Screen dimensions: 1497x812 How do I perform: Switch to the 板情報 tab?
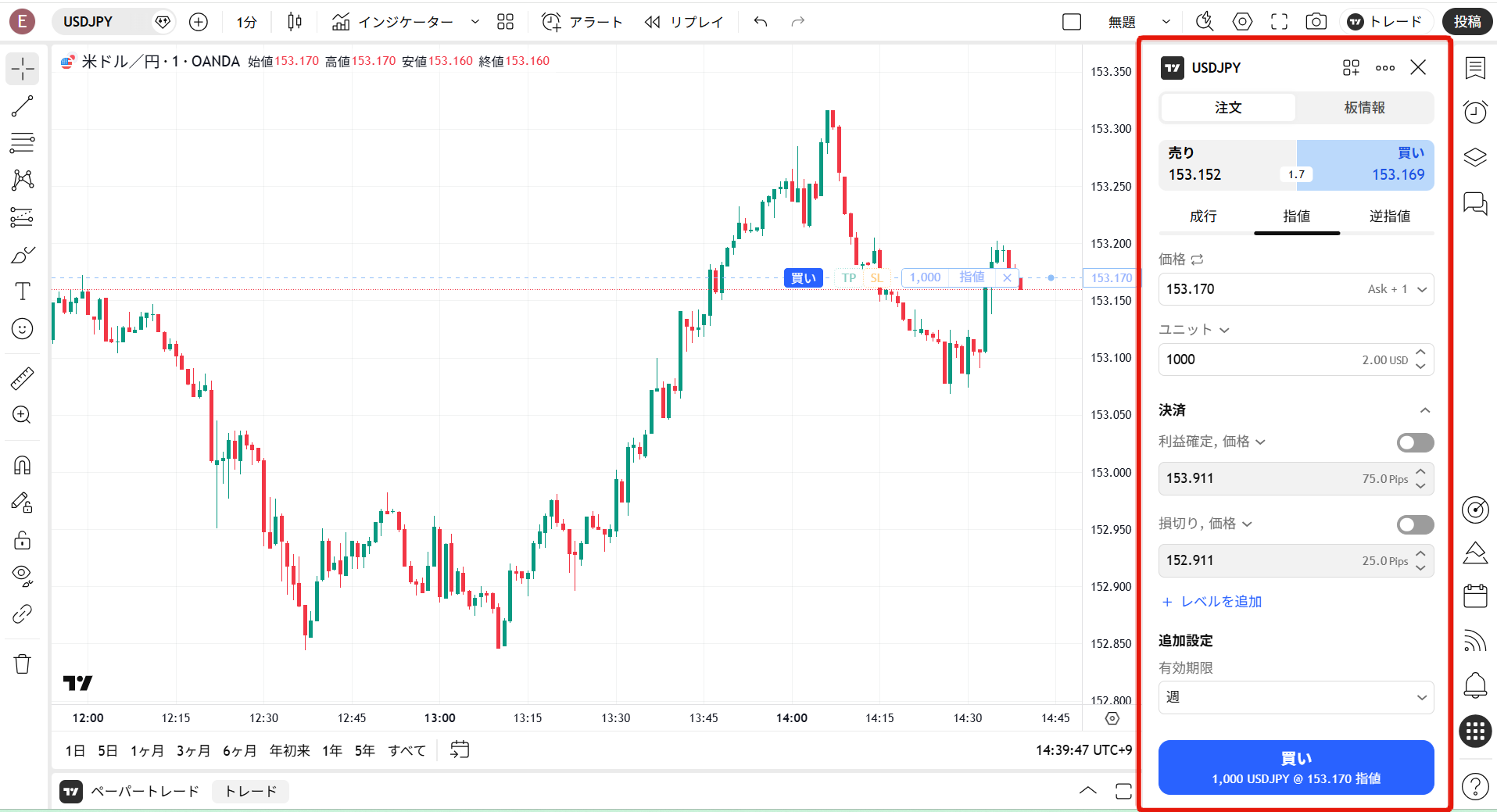(x=1363, y=107)
